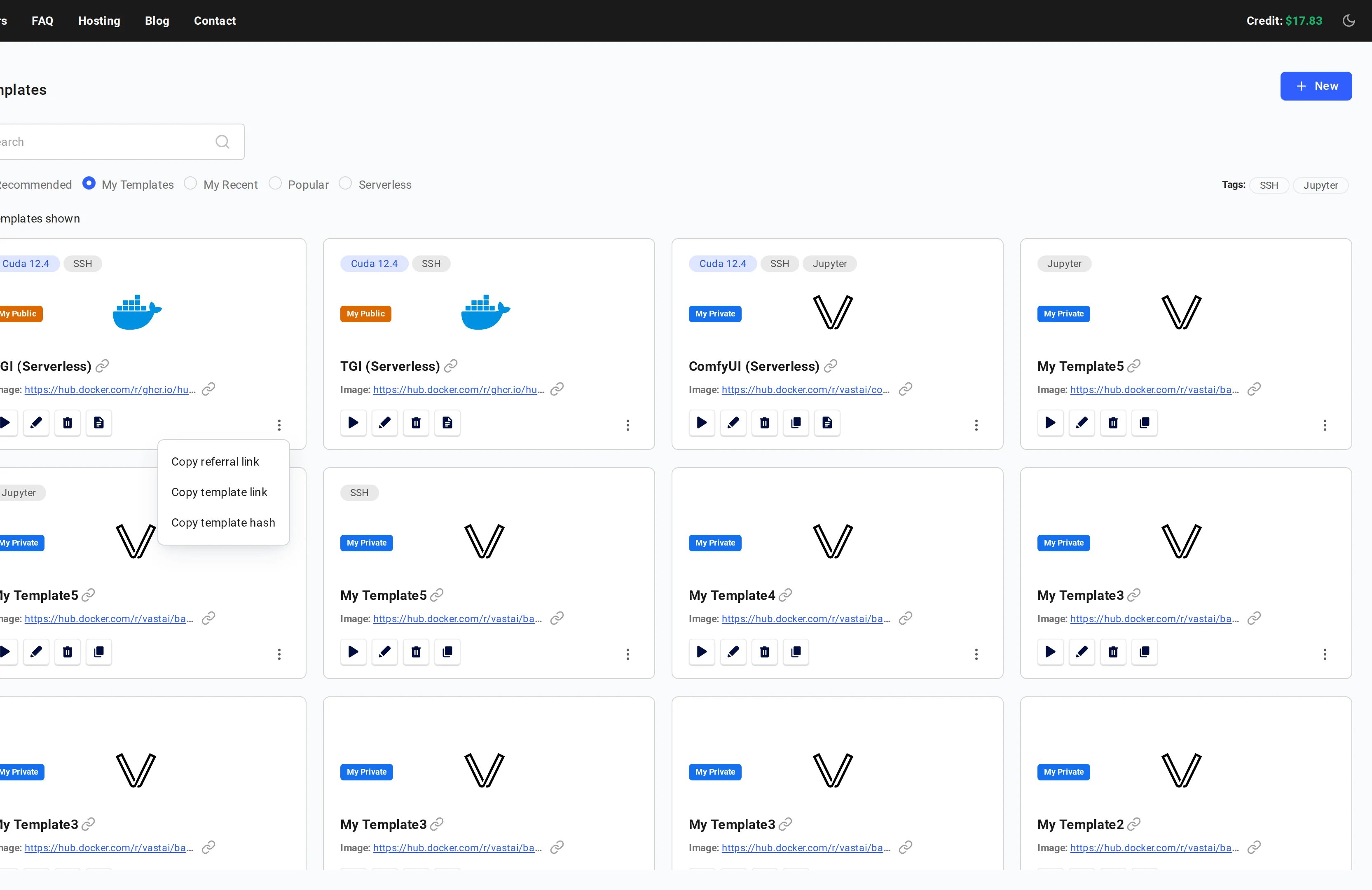Choose Copy template hash from the popup menu
This screenshot has height=890, width=1372.
(x=224, y=523)
